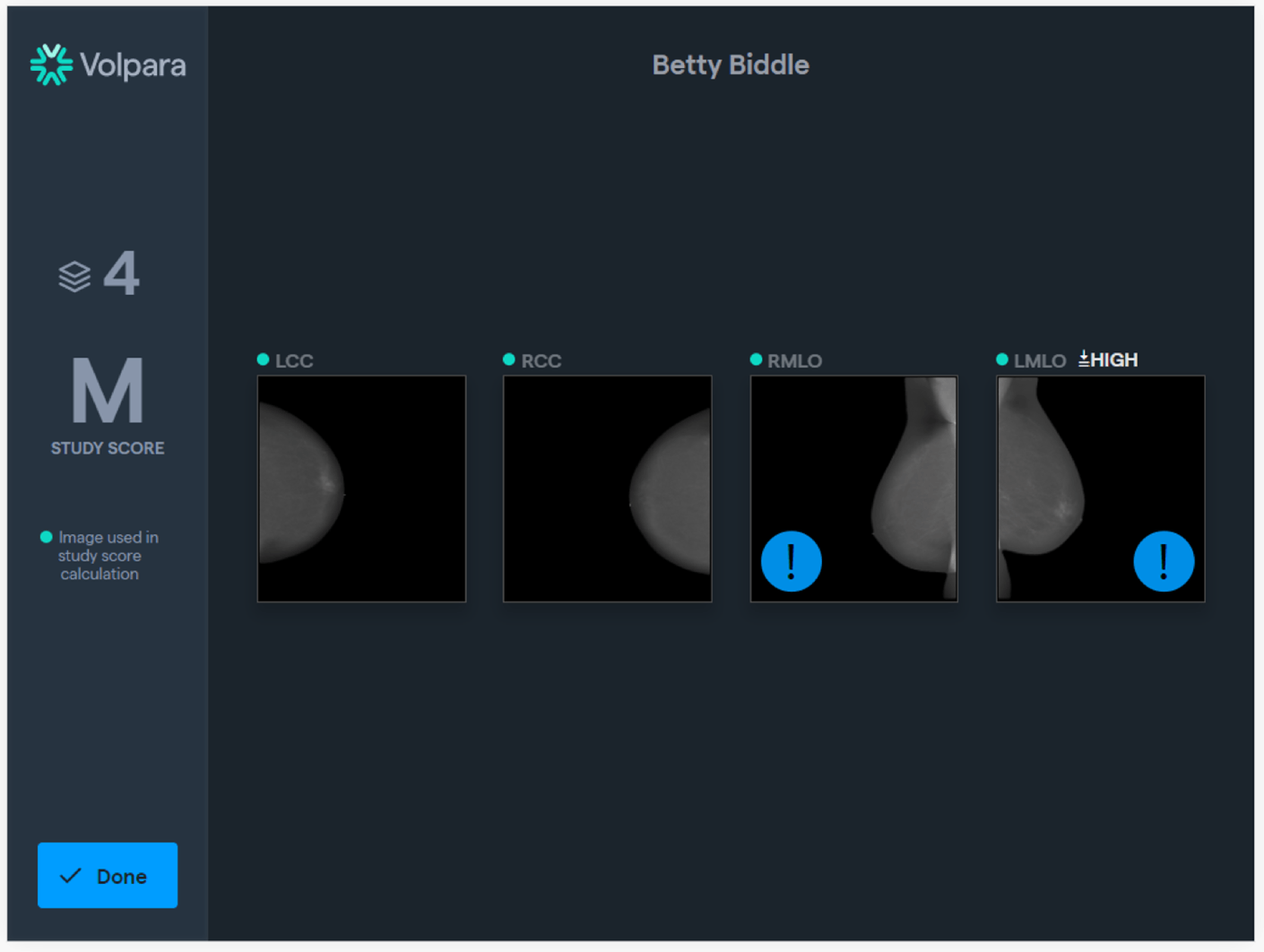Click the HIGH compression pressure icon on LMLO
This screenshot has width=1264, height=952.
click(x=1082, y=359)
